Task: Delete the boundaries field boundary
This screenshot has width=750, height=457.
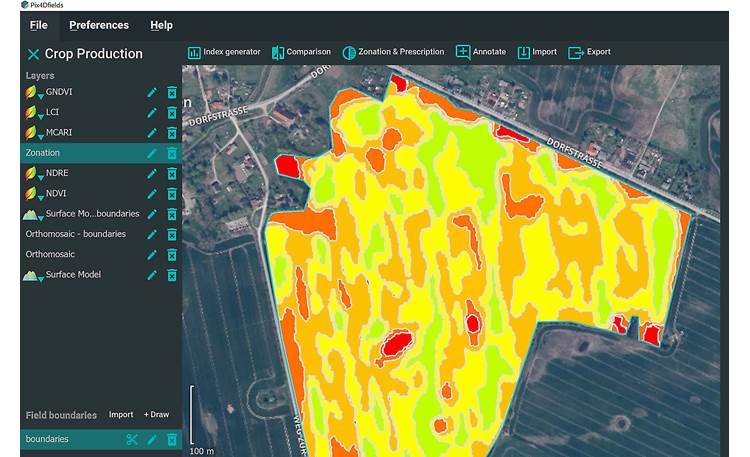Action: coord(172,439)
